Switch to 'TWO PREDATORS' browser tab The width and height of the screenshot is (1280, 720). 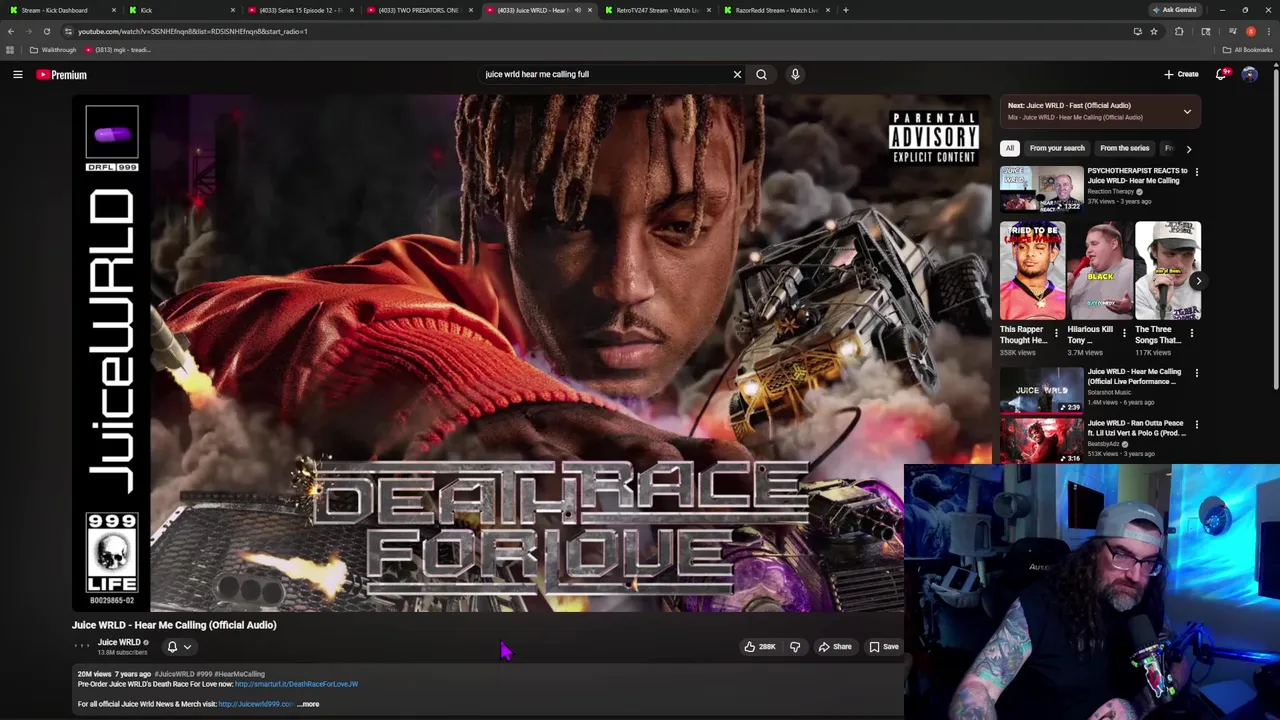pyautogui.click(x=418, y=10)
